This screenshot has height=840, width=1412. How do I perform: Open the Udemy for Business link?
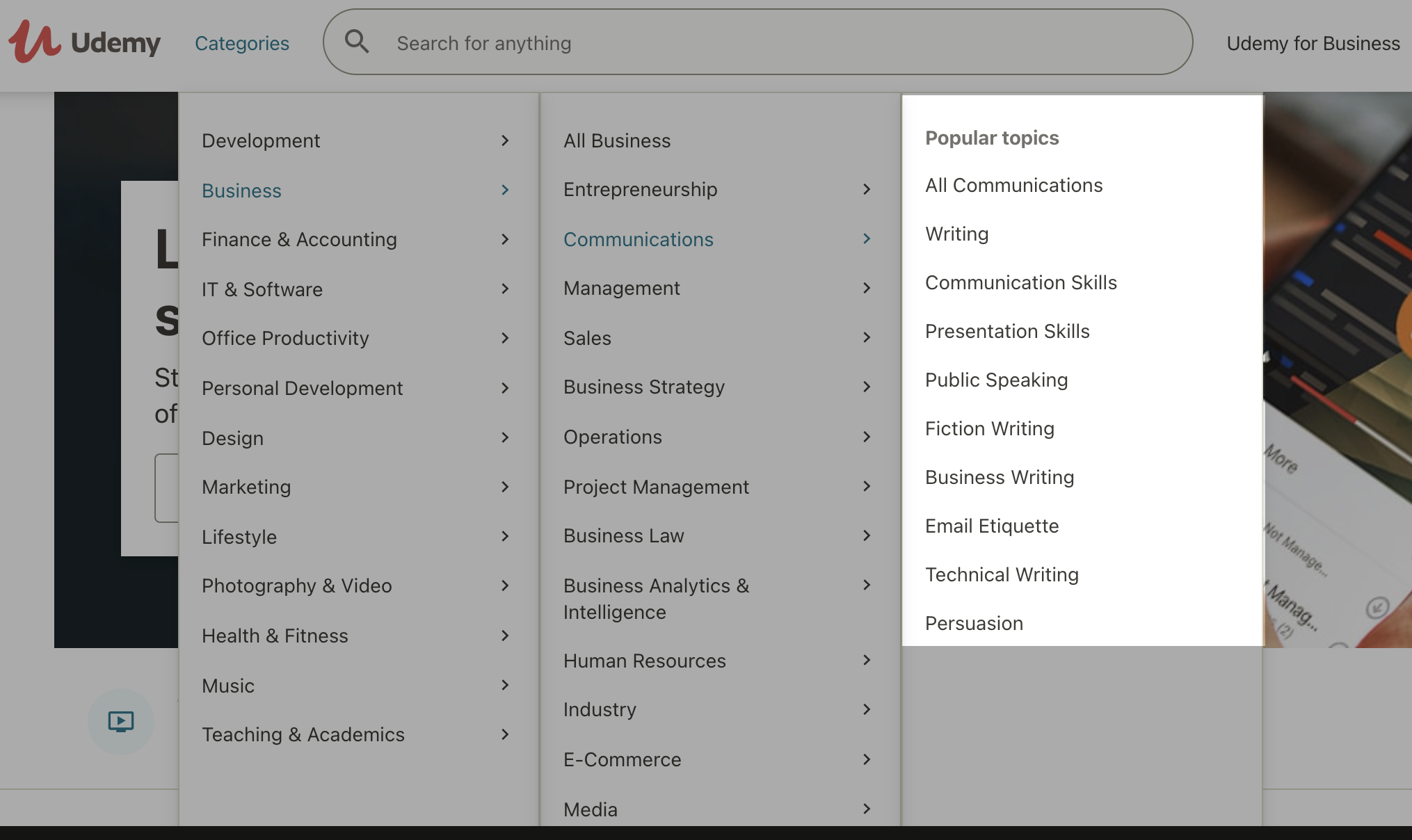point(1313,43)
